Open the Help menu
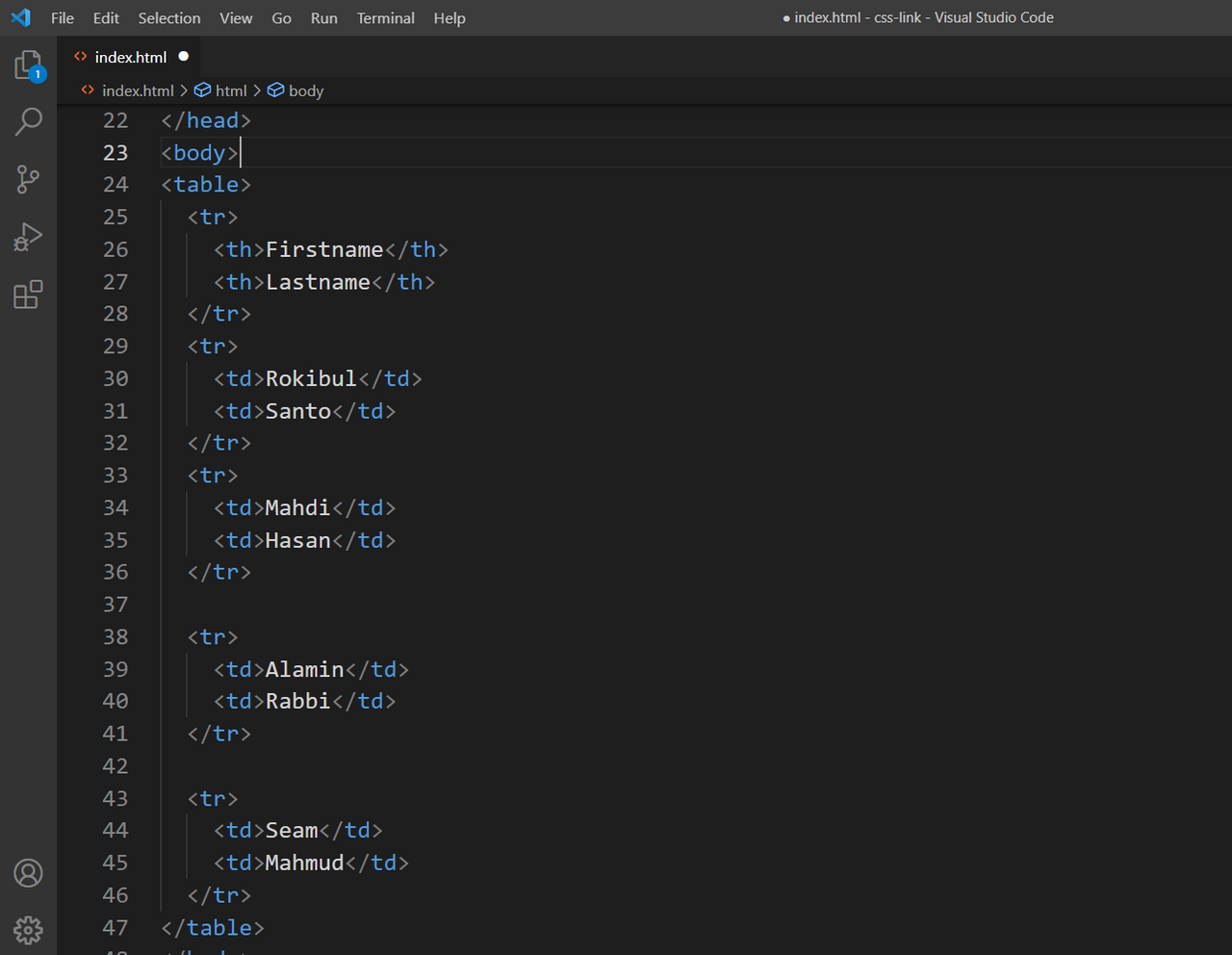Viewport: 1232px width, 955px height. (449, 18)
